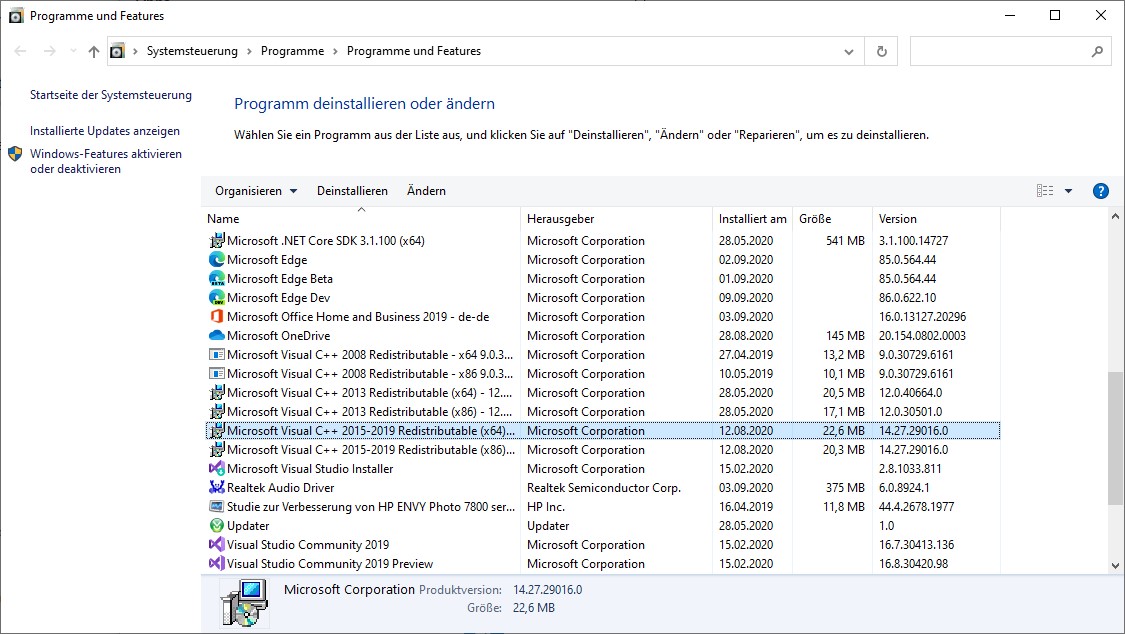
Task: Click the install date 16.04.2019
Action: coord(746,506)
